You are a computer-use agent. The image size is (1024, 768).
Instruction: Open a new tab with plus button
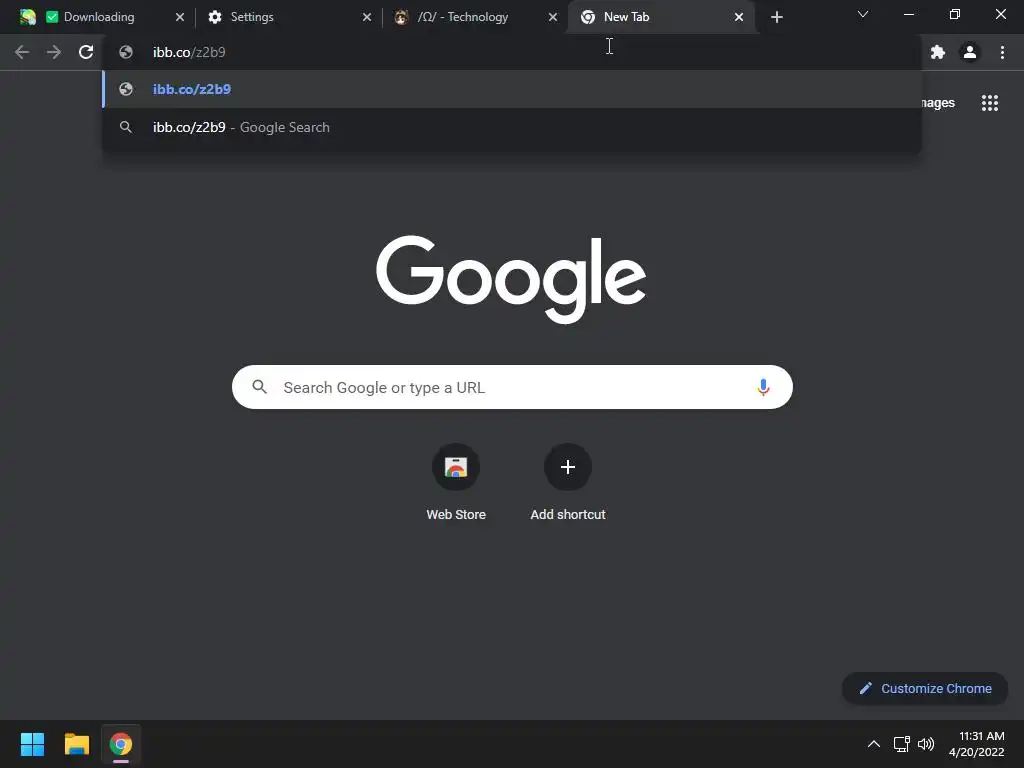(776, 17)
